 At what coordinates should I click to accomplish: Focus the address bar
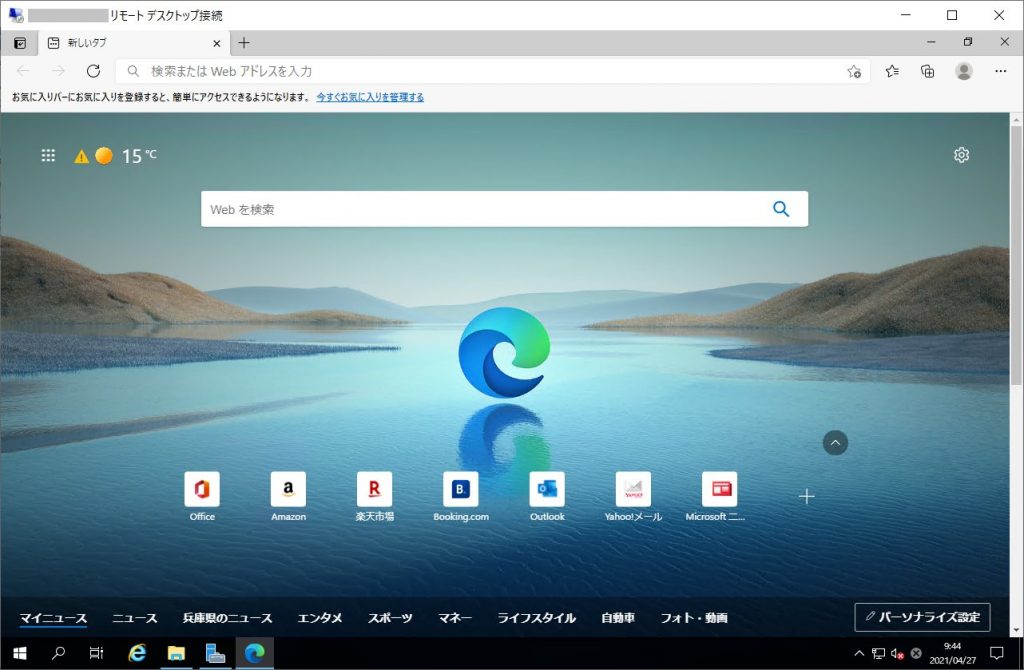tap(492, 71)
